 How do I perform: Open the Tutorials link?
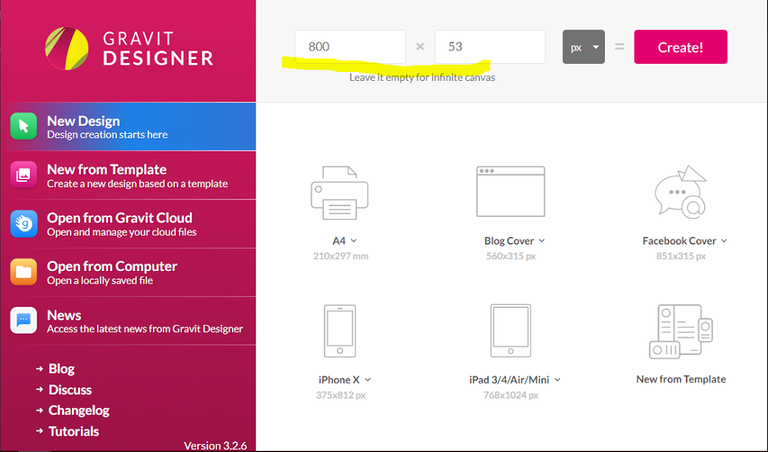73,431
